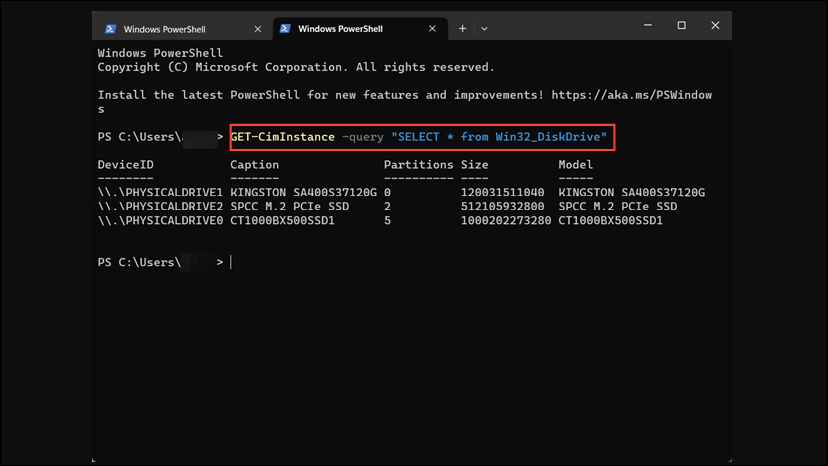Minimize the terminal window
Screen dimensions: 828x466
[648, 25]
